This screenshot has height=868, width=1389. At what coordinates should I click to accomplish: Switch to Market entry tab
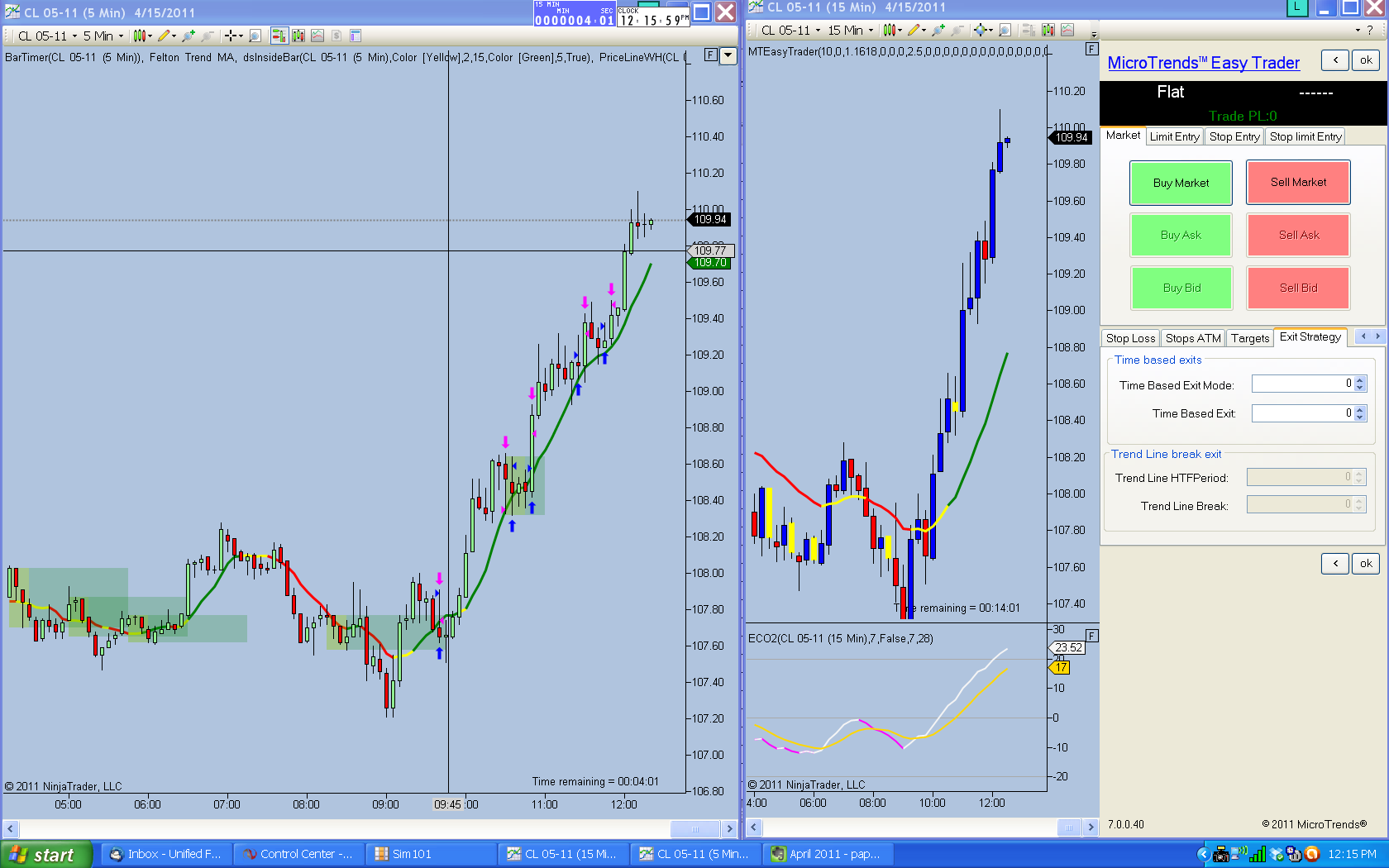[1123, 136]
